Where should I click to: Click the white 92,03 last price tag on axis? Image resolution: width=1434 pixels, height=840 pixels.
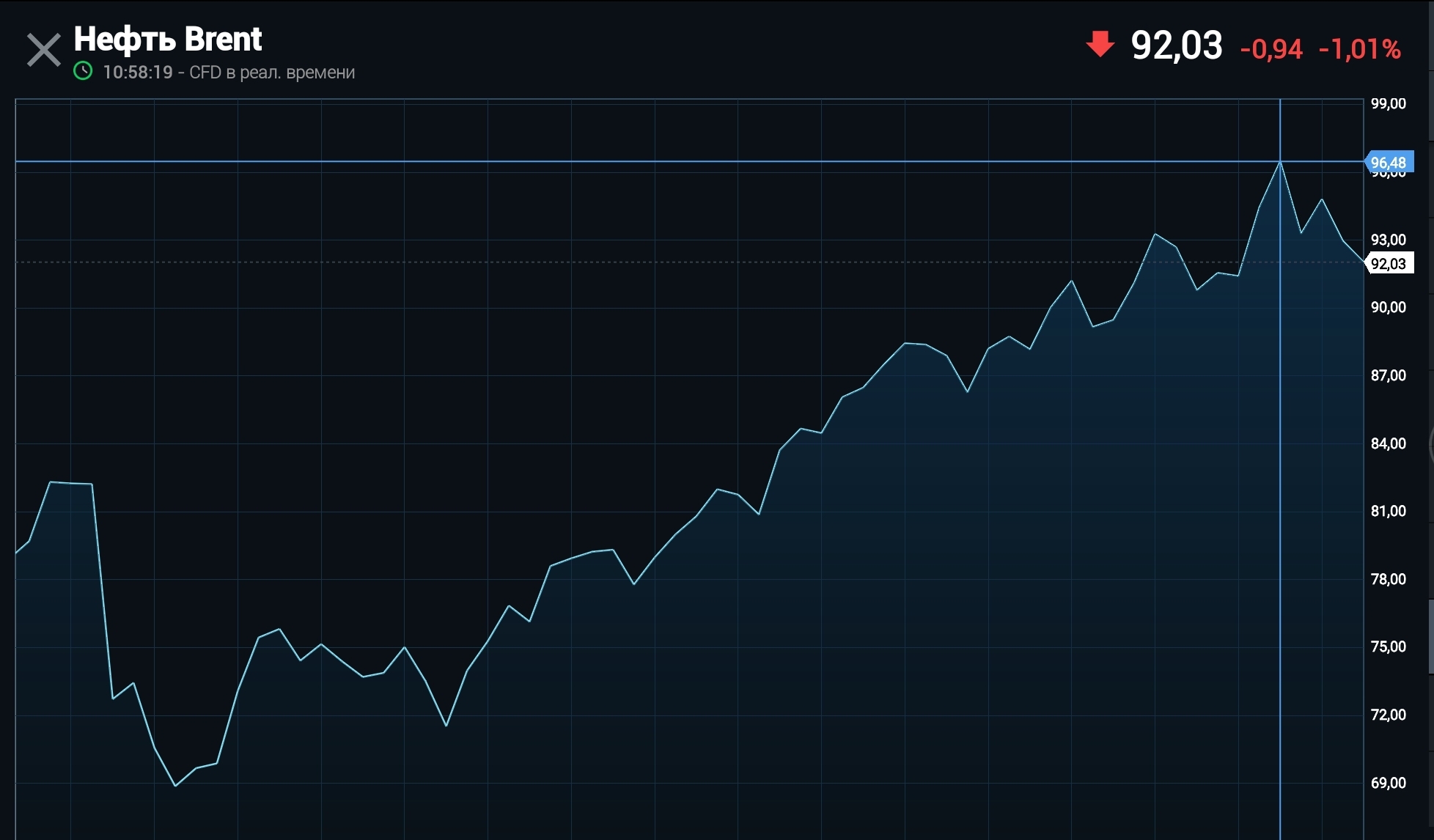click(x=1389, y=263)
